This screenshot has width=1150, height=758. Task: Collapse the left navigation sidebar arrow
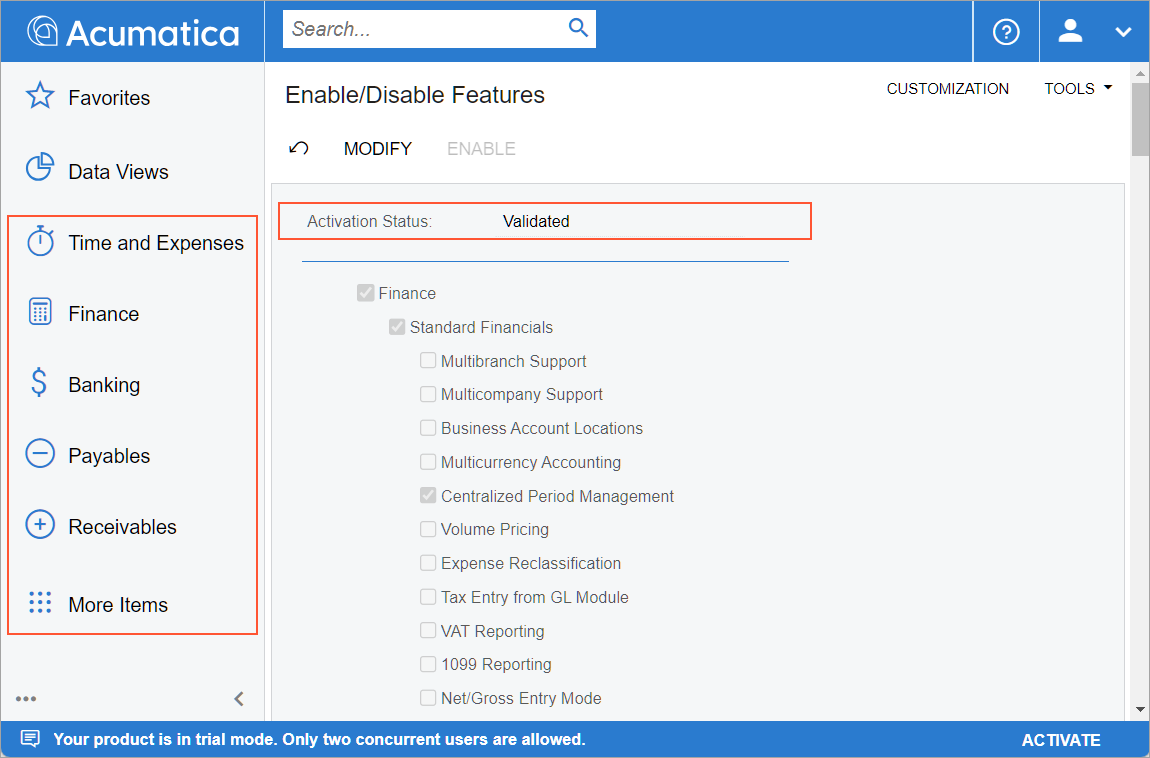coord(239,699)
